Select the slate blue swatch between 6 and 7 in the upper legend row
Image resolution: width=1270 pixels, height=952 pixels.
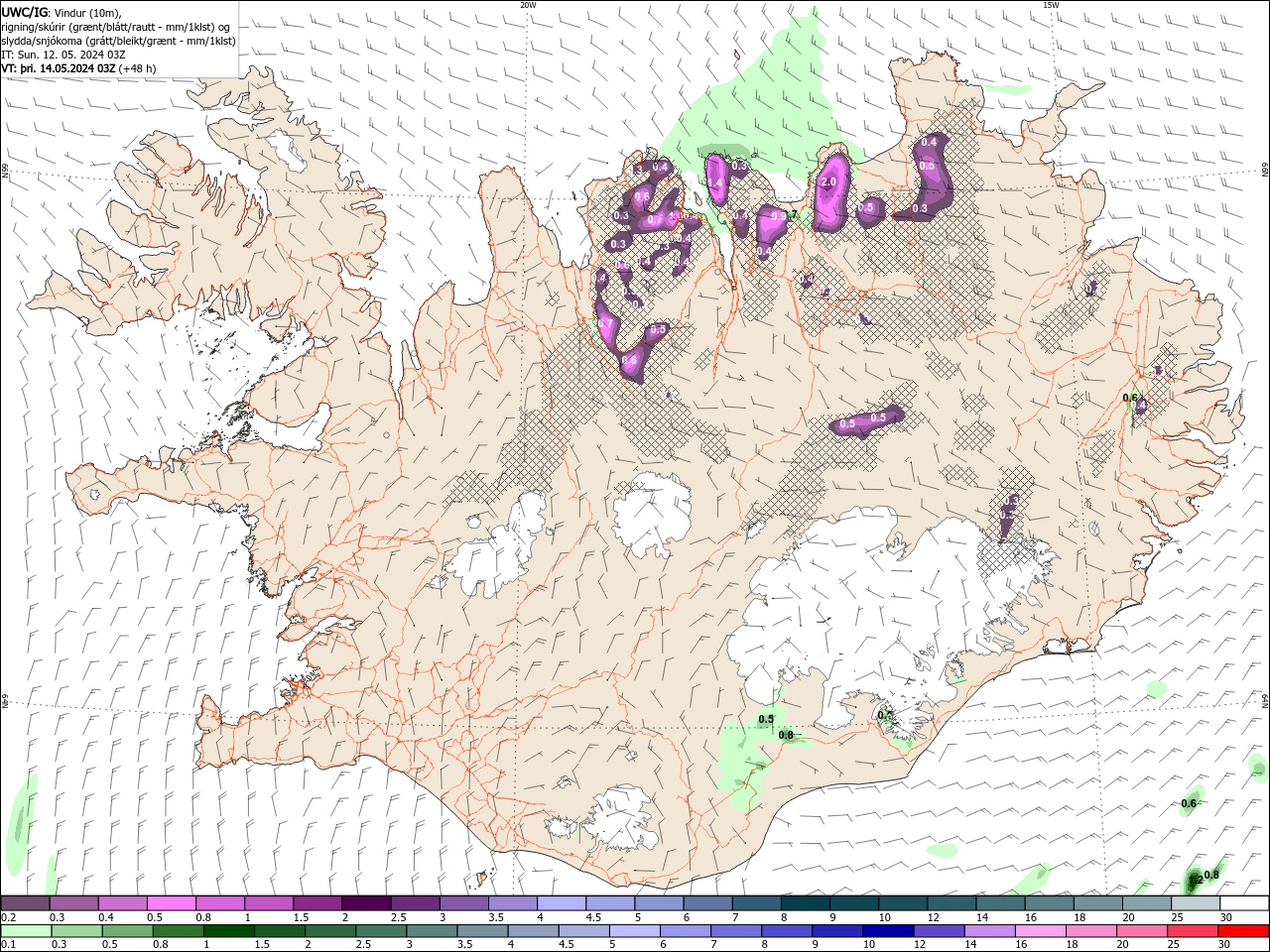[707, 903]
